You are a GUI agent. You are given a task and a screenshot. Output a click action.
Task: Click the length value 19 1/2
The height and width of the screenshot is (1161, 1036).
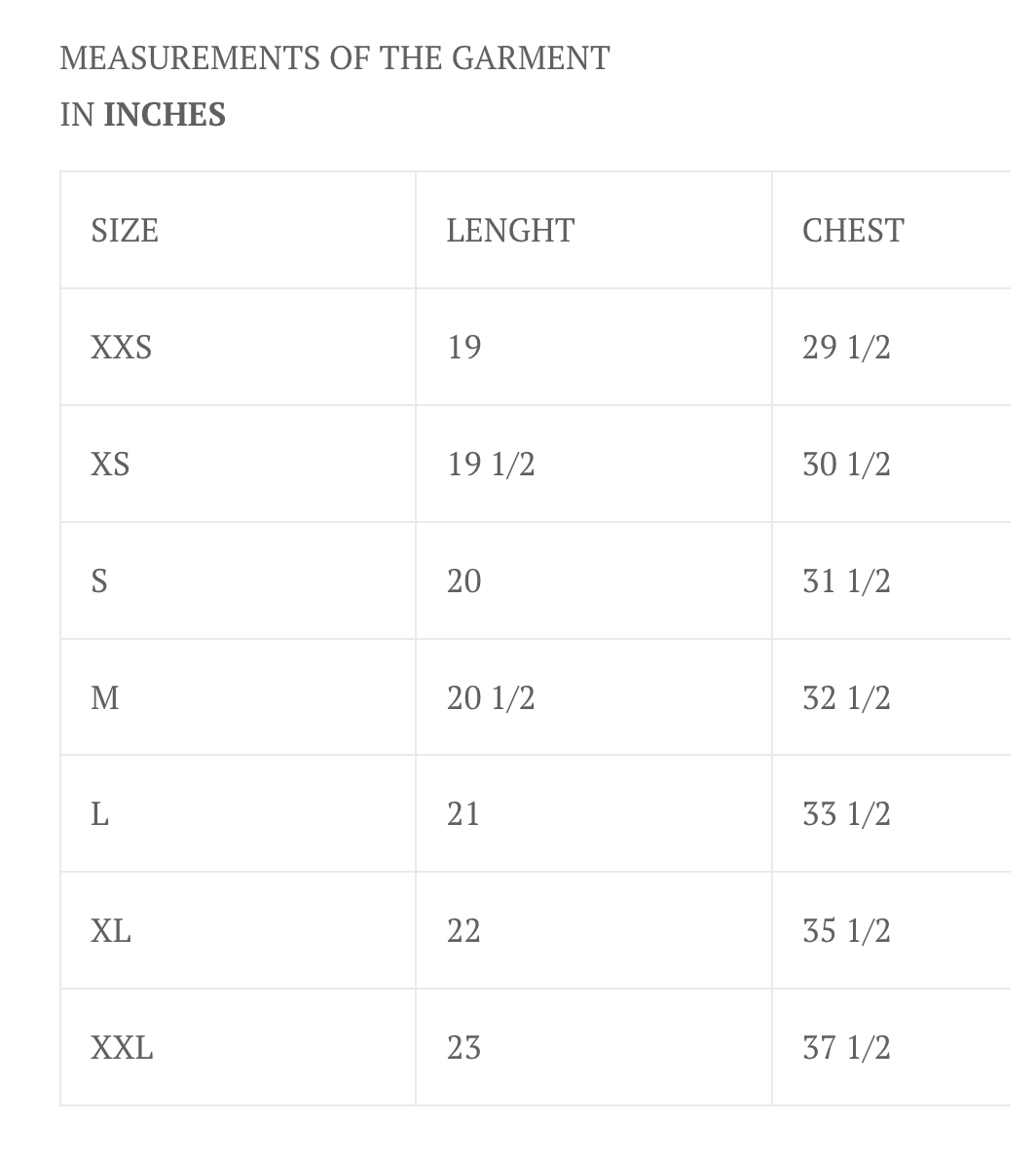click(x=491, y=465)
